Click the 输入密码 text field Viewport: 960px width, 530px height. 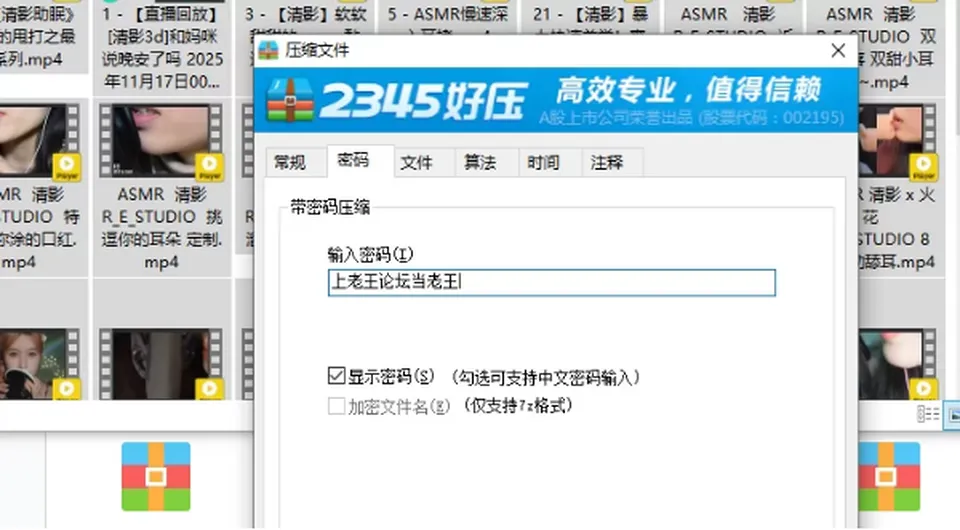point(552,282)
